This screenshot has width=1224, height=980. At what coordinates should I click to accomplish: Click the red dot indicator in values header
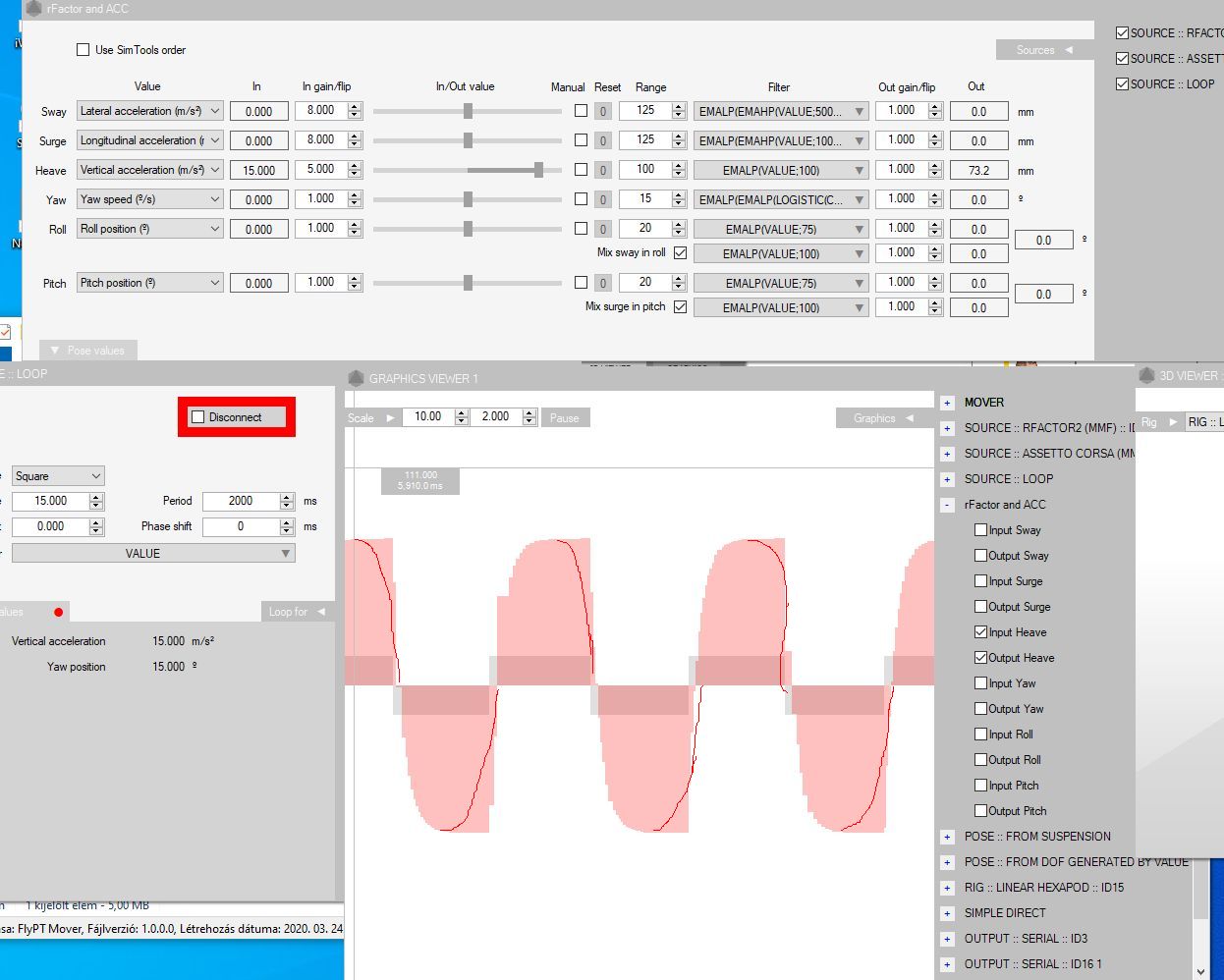(x=59, y=612)
